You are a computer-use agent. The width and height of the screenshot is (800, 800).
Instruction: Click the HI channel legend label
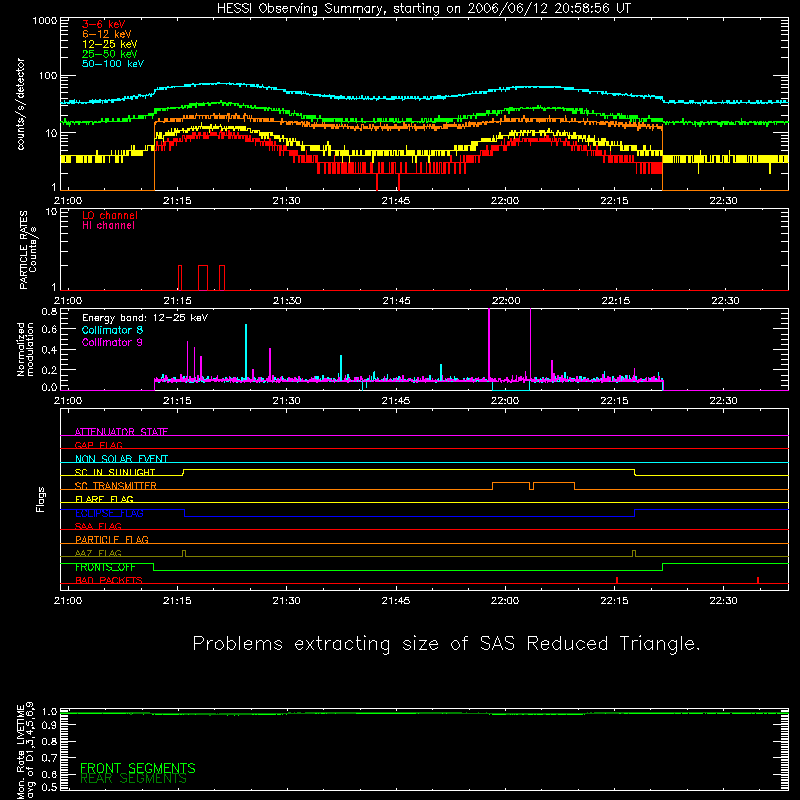pos(108,226)
